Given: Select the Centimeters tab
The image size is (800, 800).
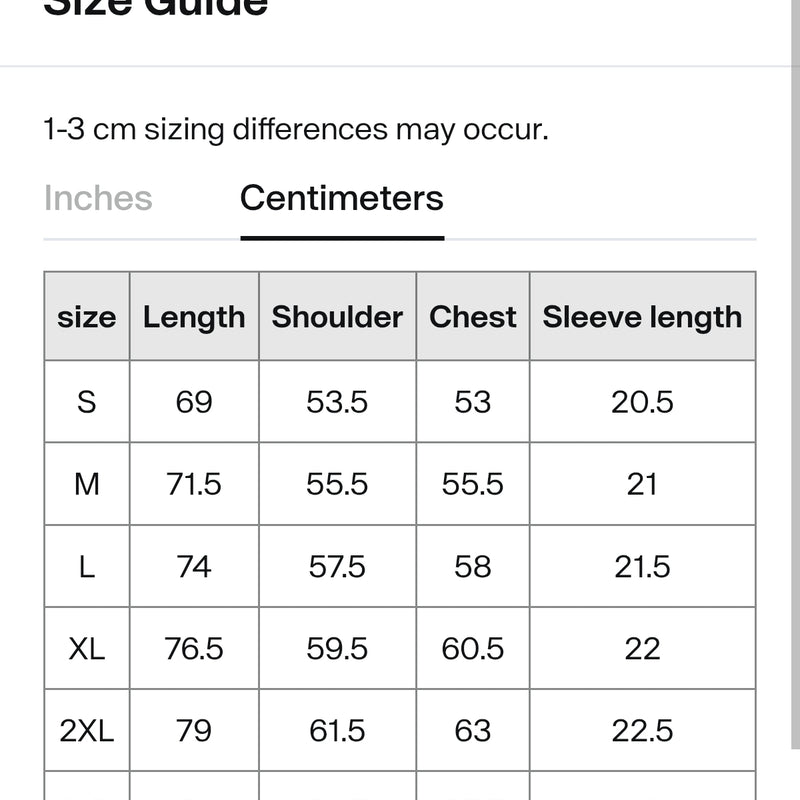Looking at the screenshot, I should [x=342, y=198].
